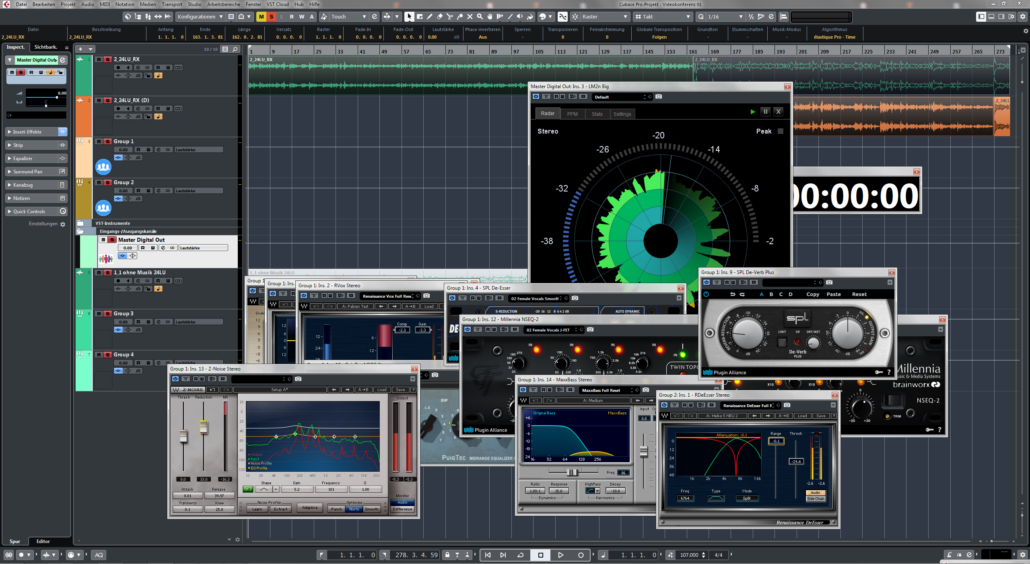The width and height of the screenshot is (1030, 564).
Task: Open the Projekt menu
Action: tap(68, 4)
